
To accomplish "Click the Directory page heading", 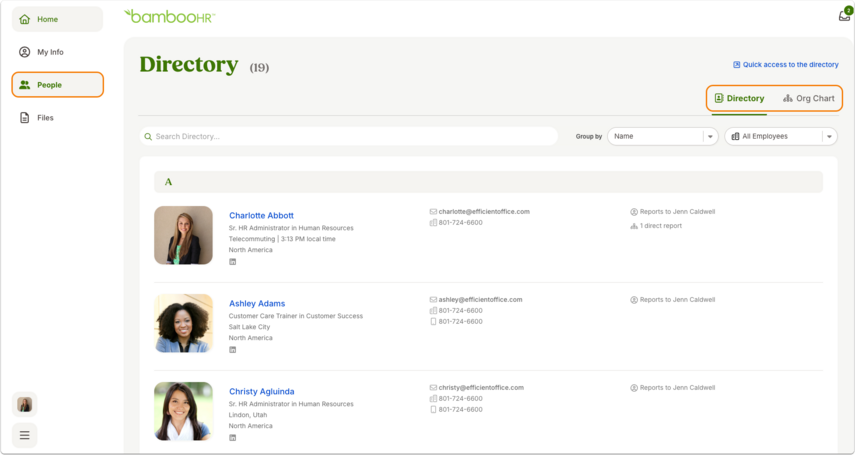I will click(189, 65).
